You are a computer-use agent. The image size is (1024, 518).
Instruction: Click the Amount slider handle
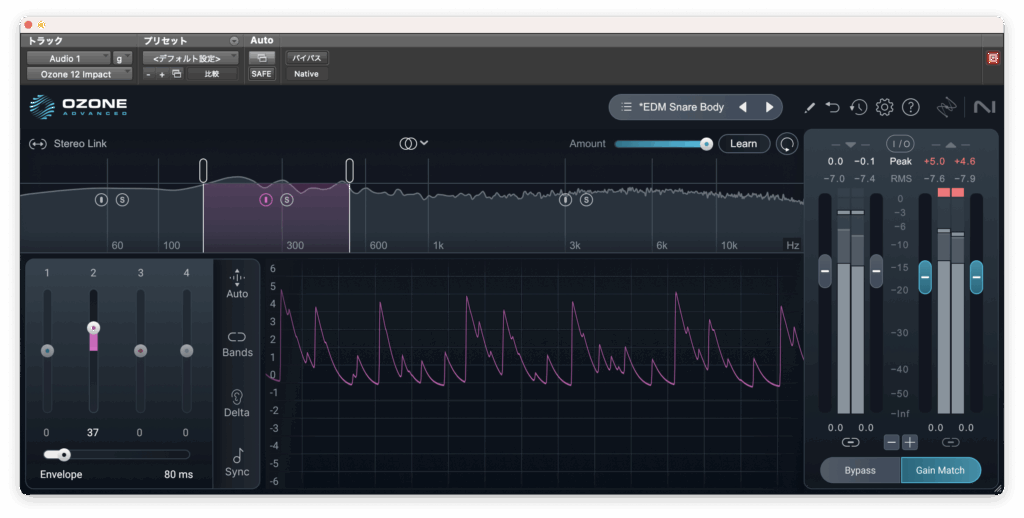(706, 144)
